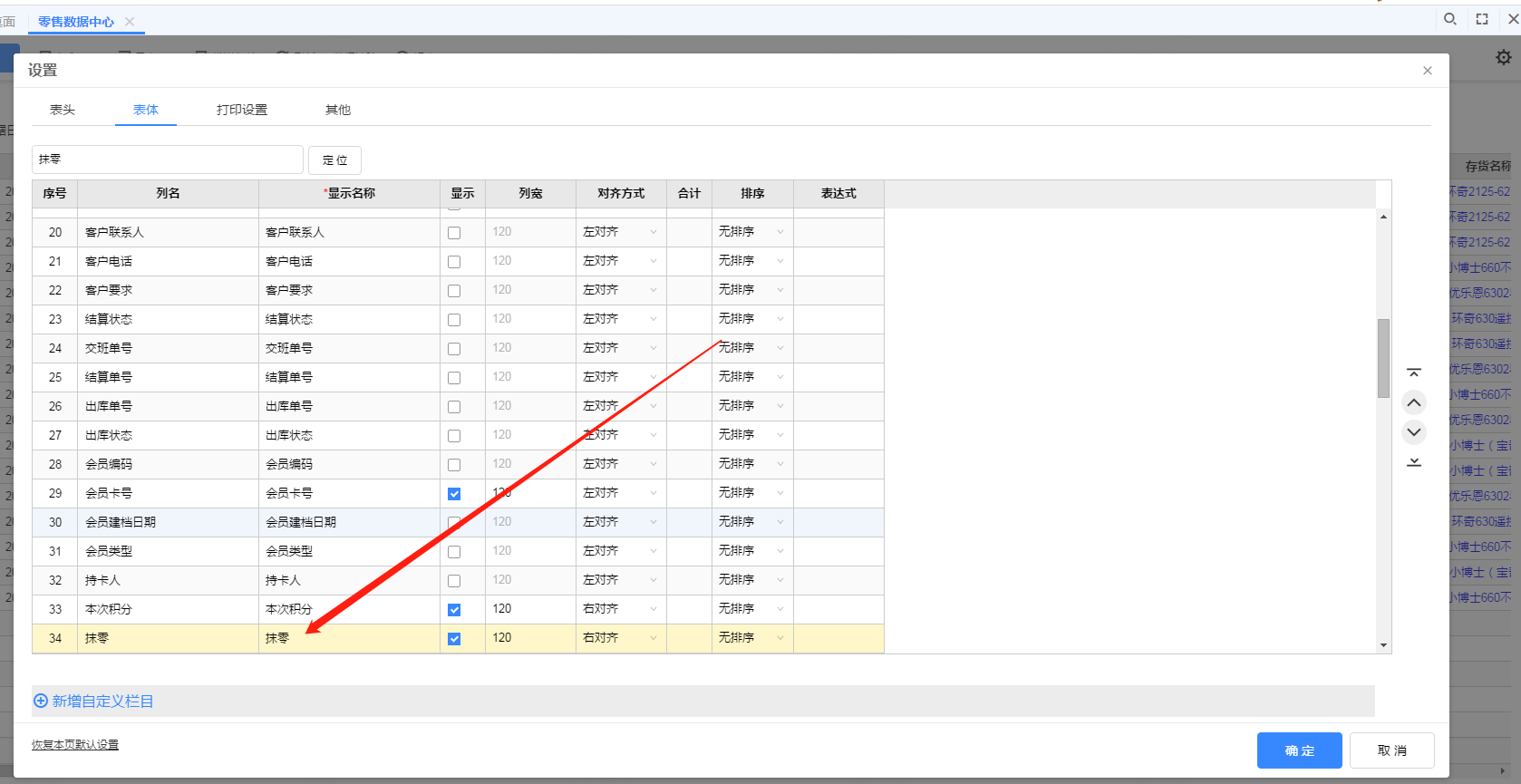Click 新增自定义栏目 link text
The width and height of the screenshot is (1521, 784).
[103, 701]
